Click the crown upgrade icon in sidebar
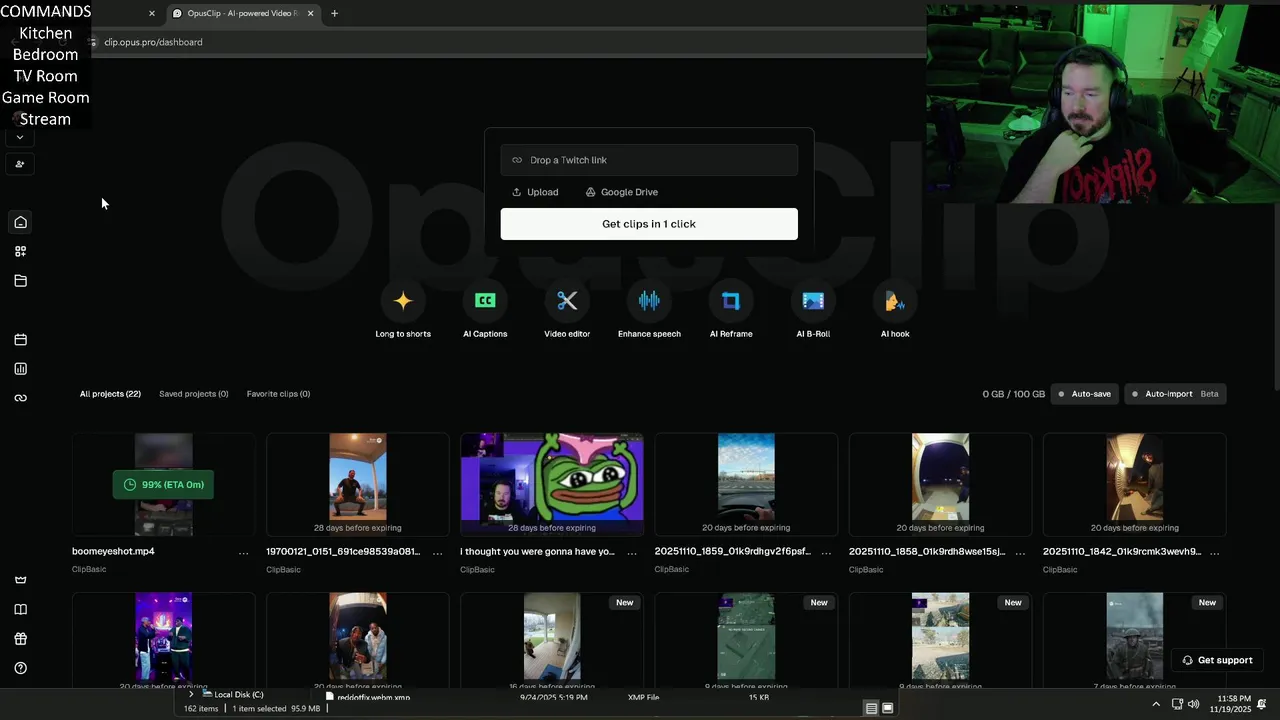This screenshot has height=720, width=1280. (20, 580)
